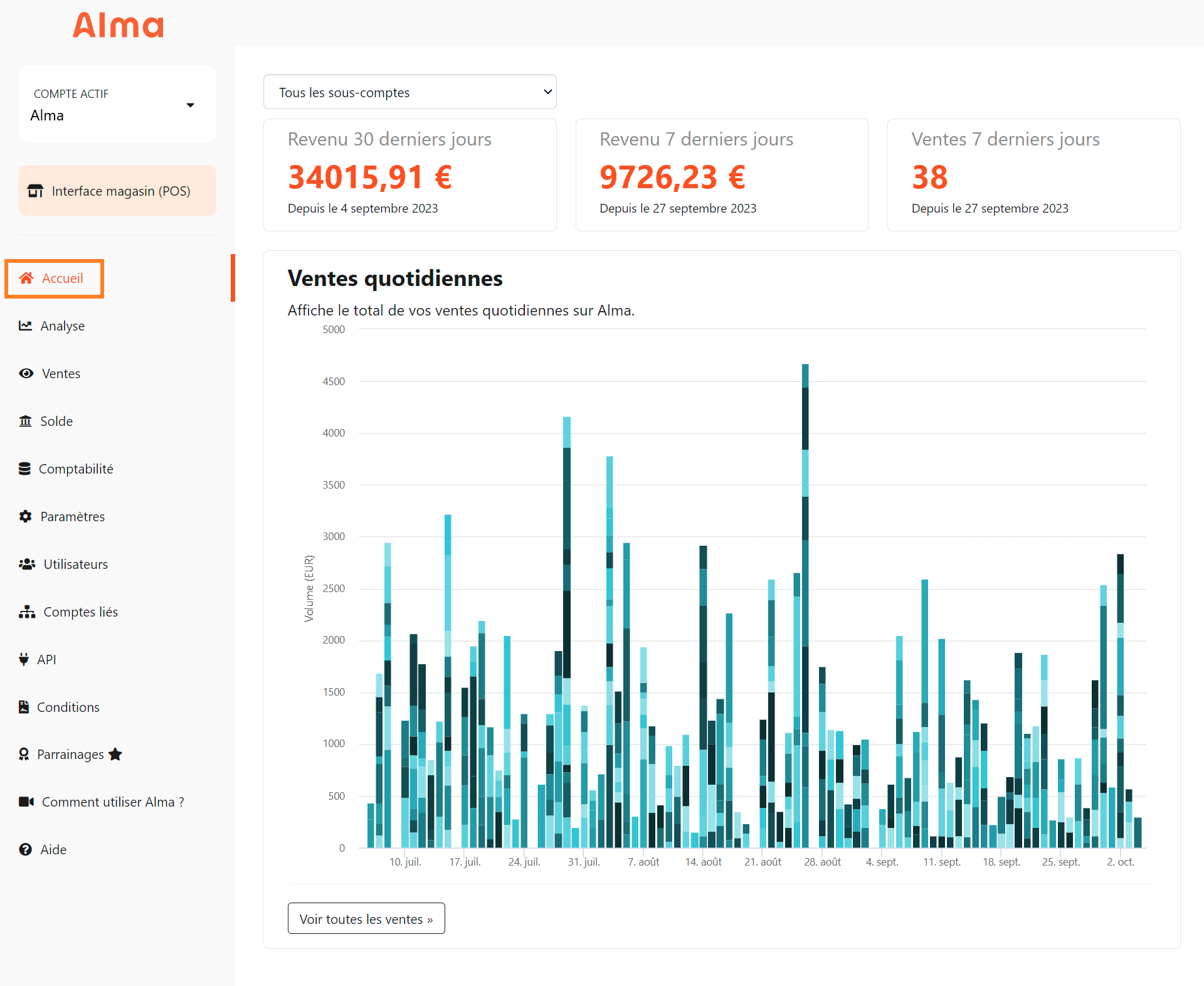Switch to Interface magasin (POS)

[117, 190]
